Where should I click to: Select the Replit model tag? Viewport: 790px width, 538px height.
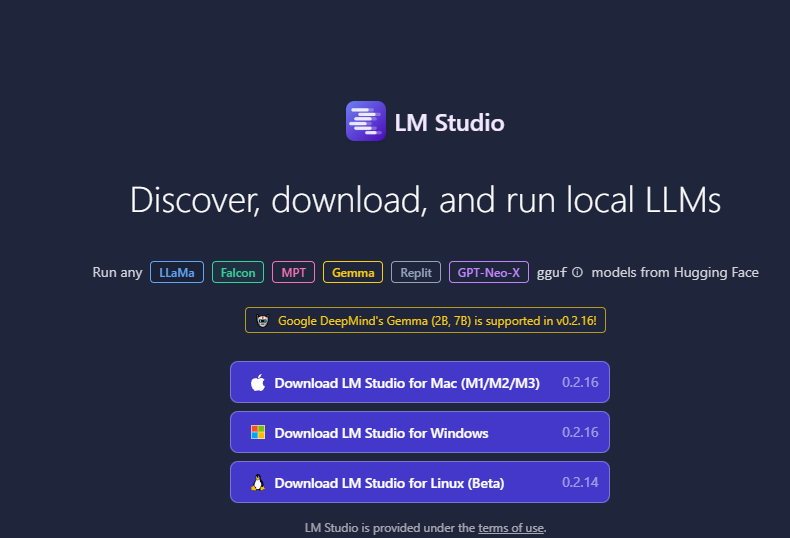point(416,272)
